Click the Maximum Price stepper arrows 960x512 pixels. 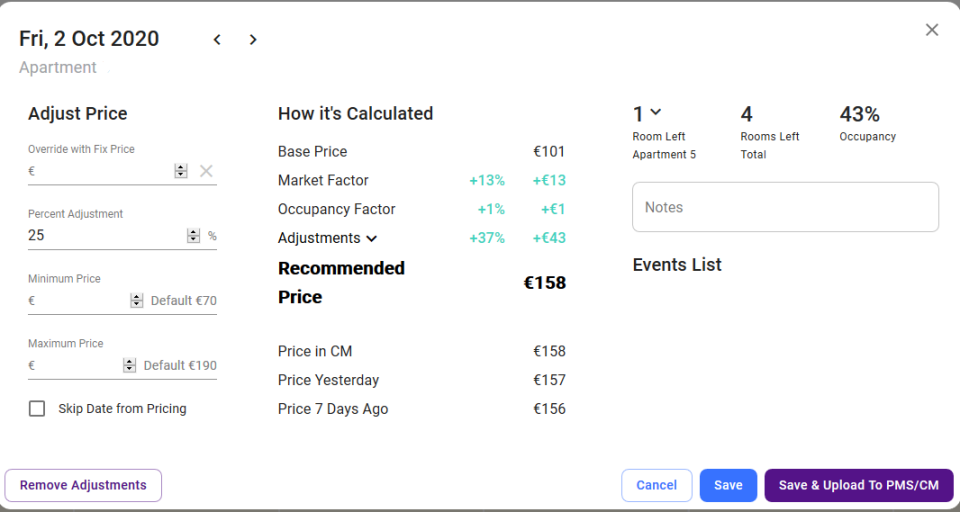[129, 366]
